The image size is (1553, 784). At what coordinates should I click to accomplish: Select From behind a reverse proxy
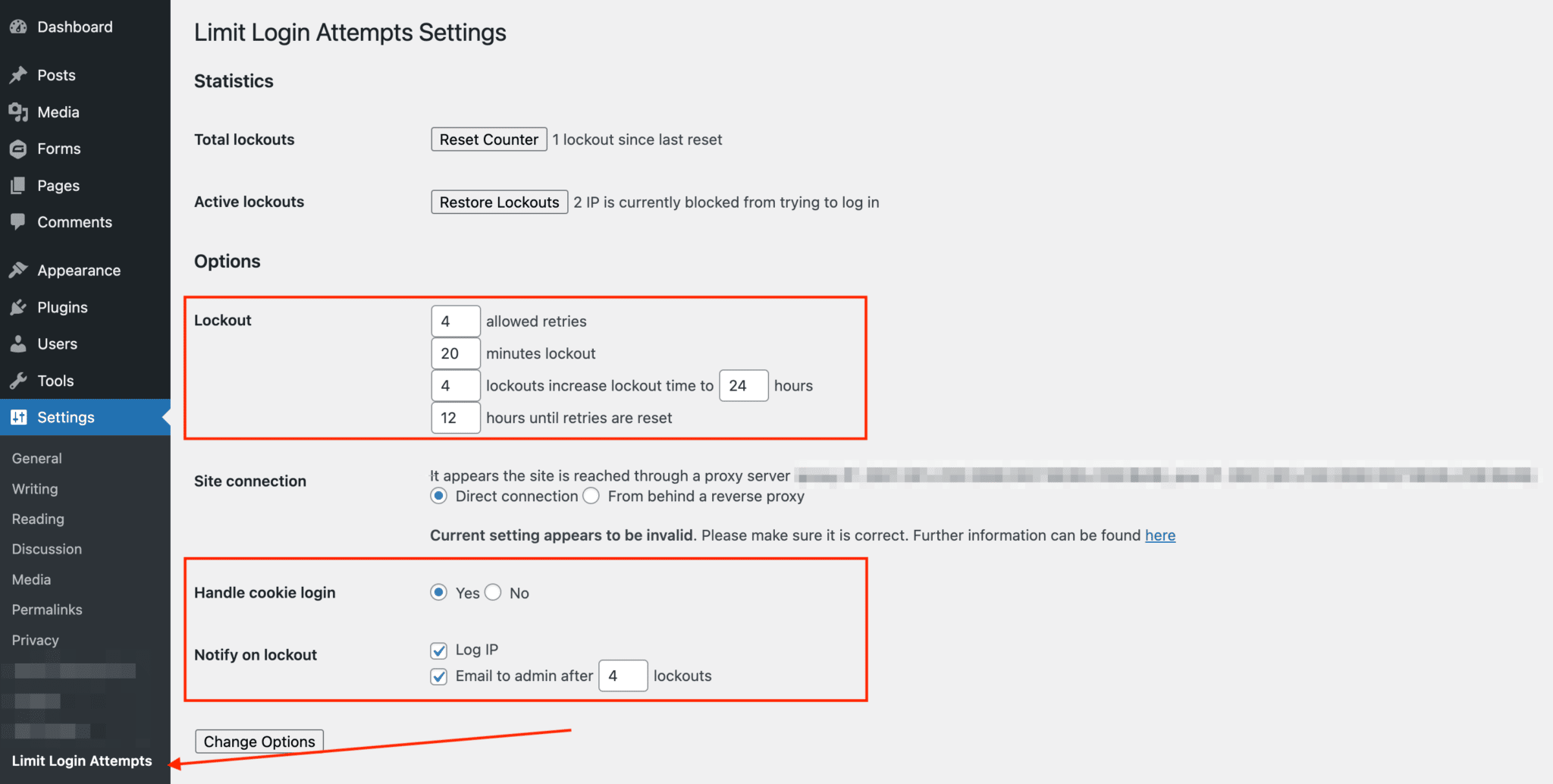[591, 496]
